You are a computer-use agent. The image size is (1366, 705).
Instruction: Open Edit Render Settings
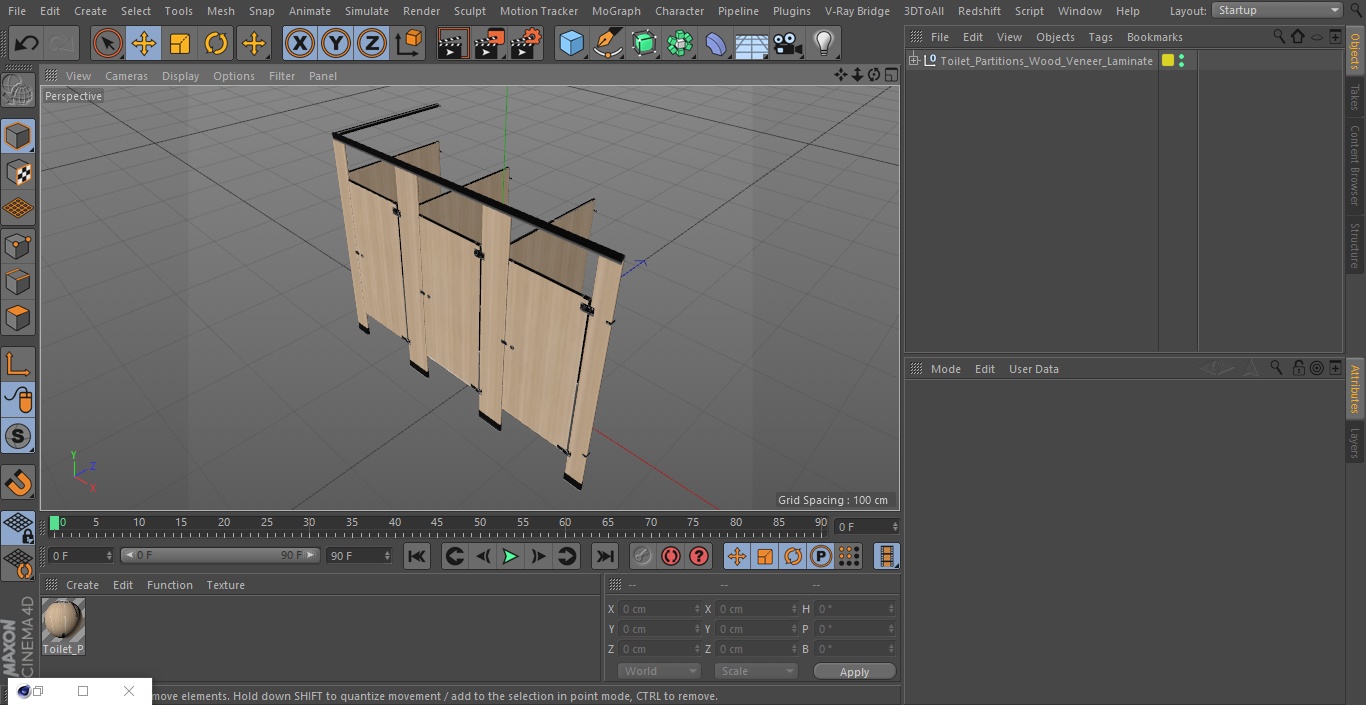pos(526,44)
